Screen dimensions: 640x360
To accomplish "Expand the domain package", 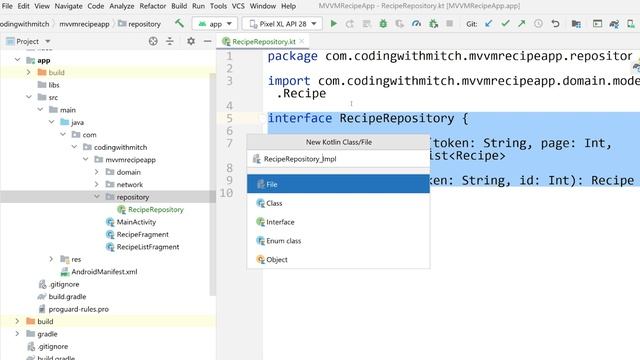I will (97, 172).
